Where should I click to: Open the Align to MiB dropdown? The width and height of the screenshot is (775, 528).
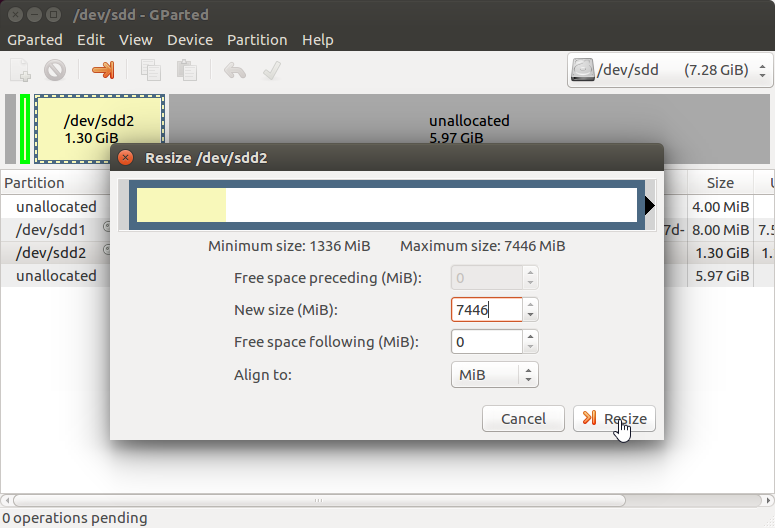coord(494,375)
